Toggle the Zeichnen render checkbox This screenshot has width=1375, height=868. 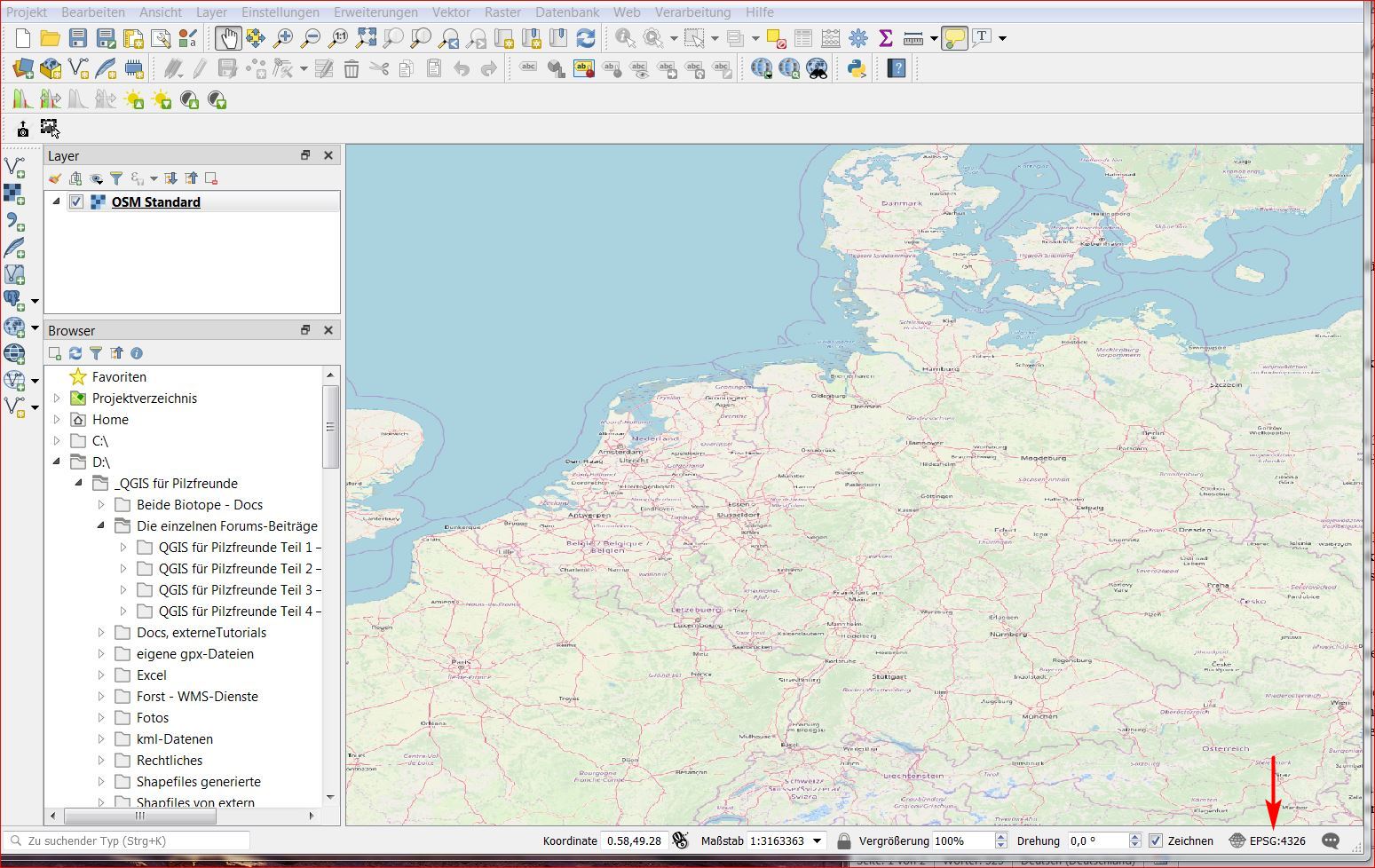point(1155,840)
